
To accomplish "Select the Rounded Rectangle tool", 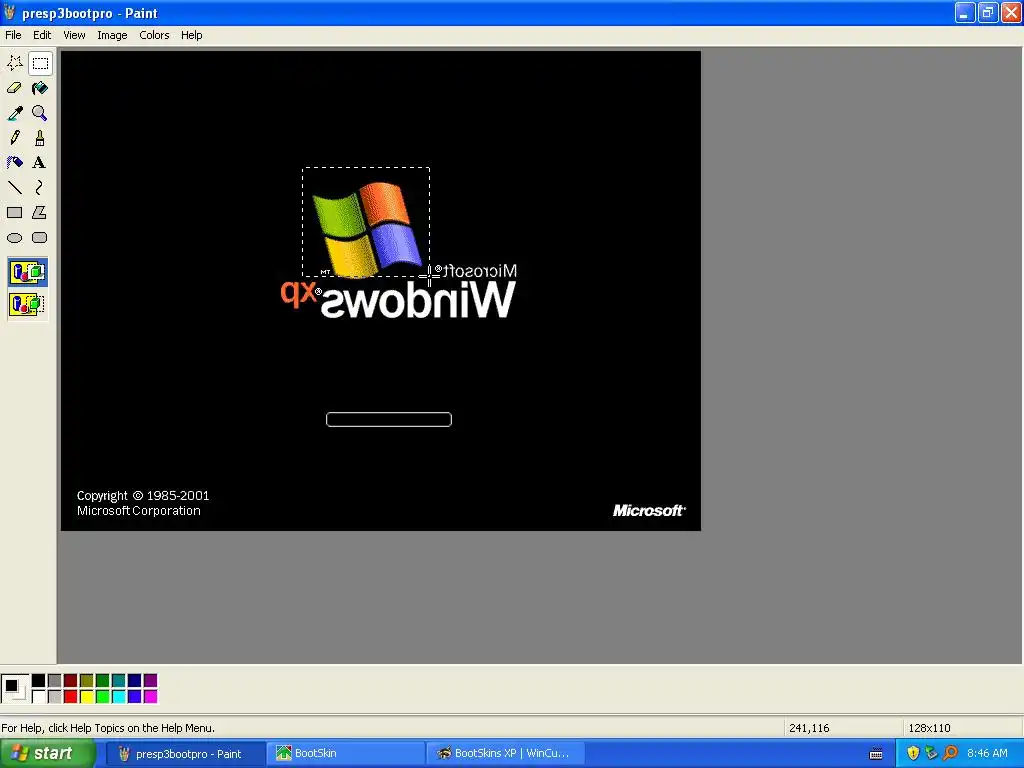I will 40,238.
